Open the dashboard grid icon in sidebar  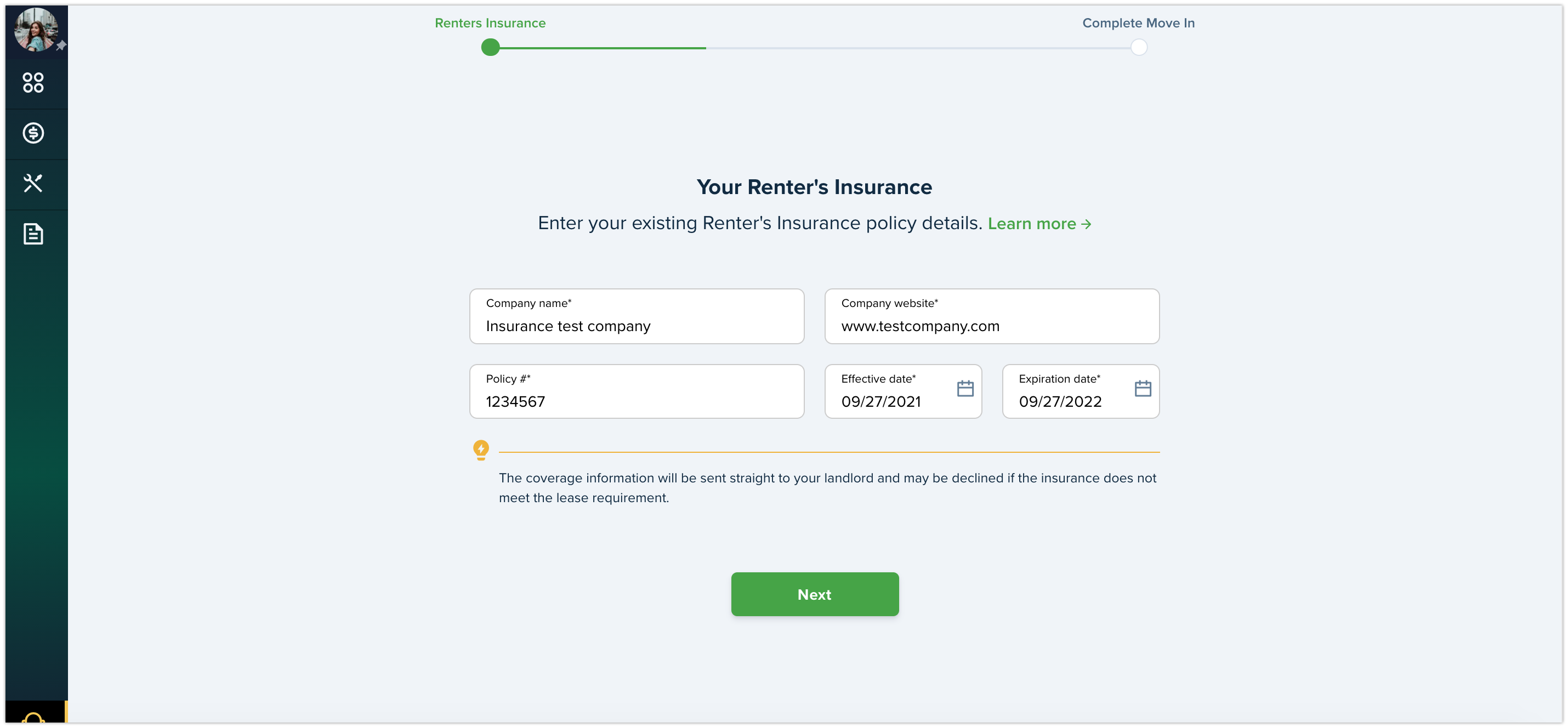(33, 83)
